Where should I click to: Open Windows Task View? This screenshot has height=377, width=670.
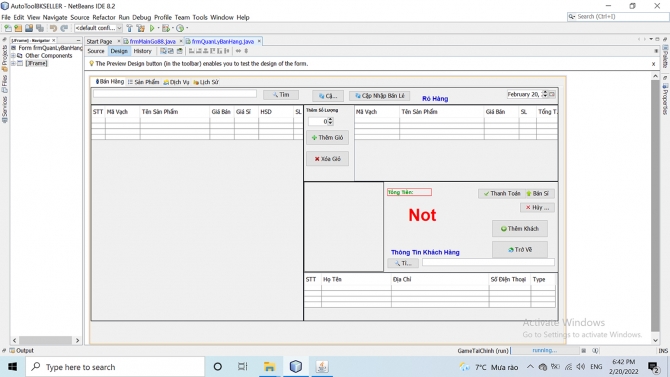[x=243, y=367]
